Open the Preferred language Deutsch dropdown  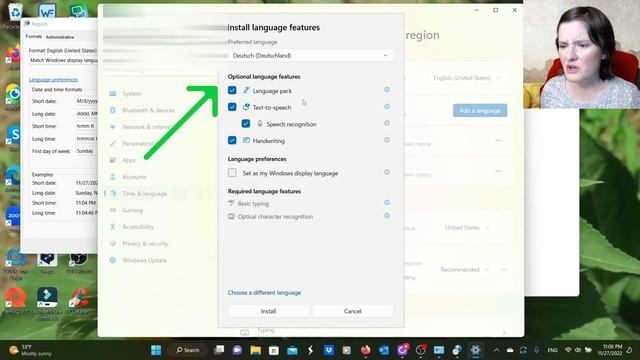[310, 56]
